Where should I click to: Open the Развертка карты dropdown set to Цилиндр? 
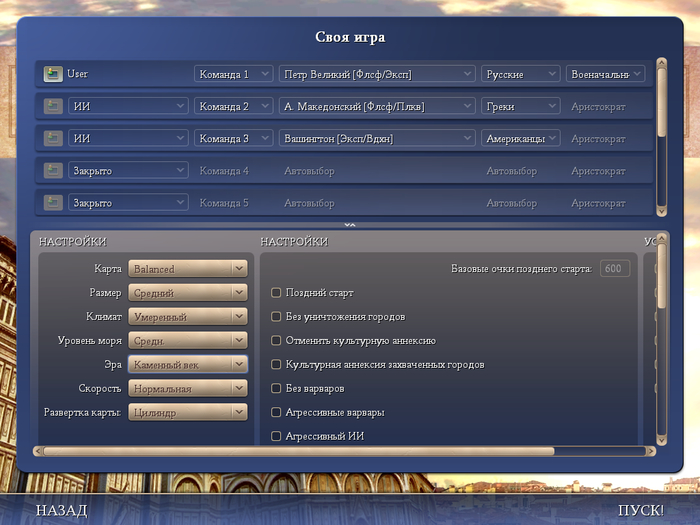point(188,412)
